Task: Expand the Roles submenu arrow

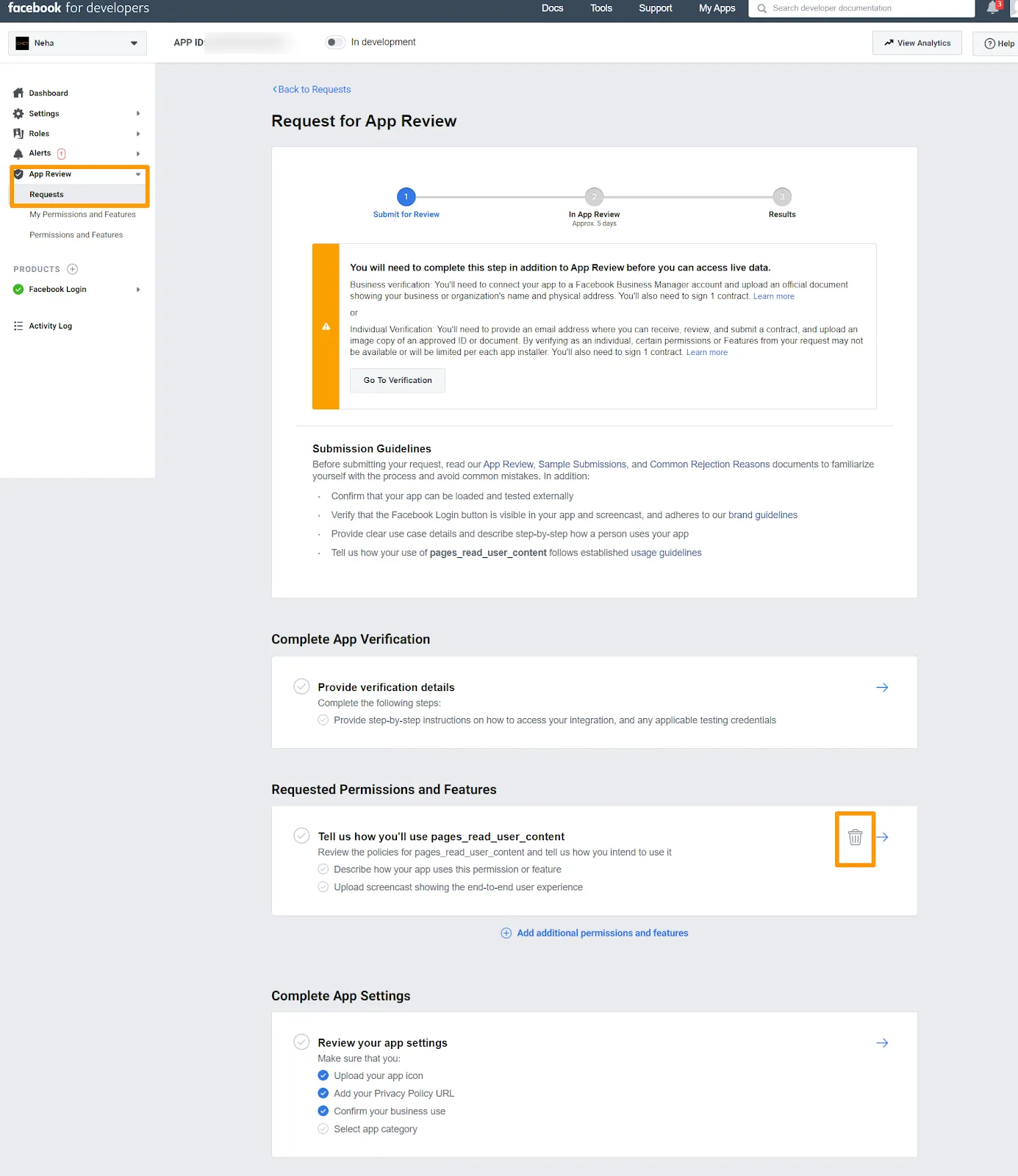Action: 138,134
